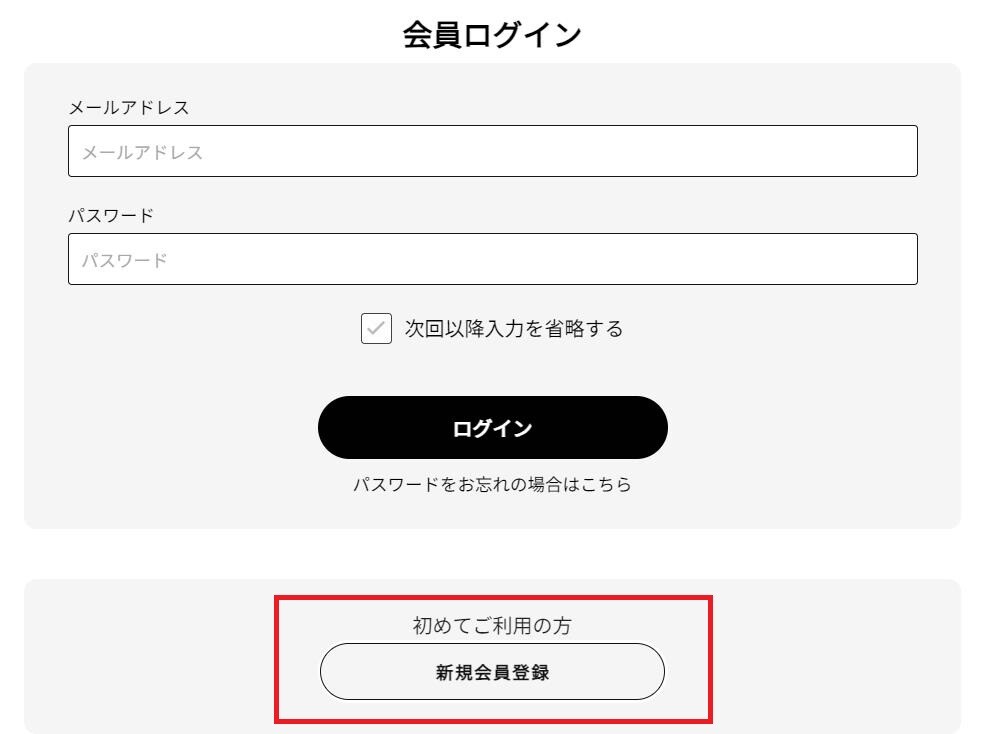
Task: Place cursor in the password entry box
Action: [x=492, y=258]
